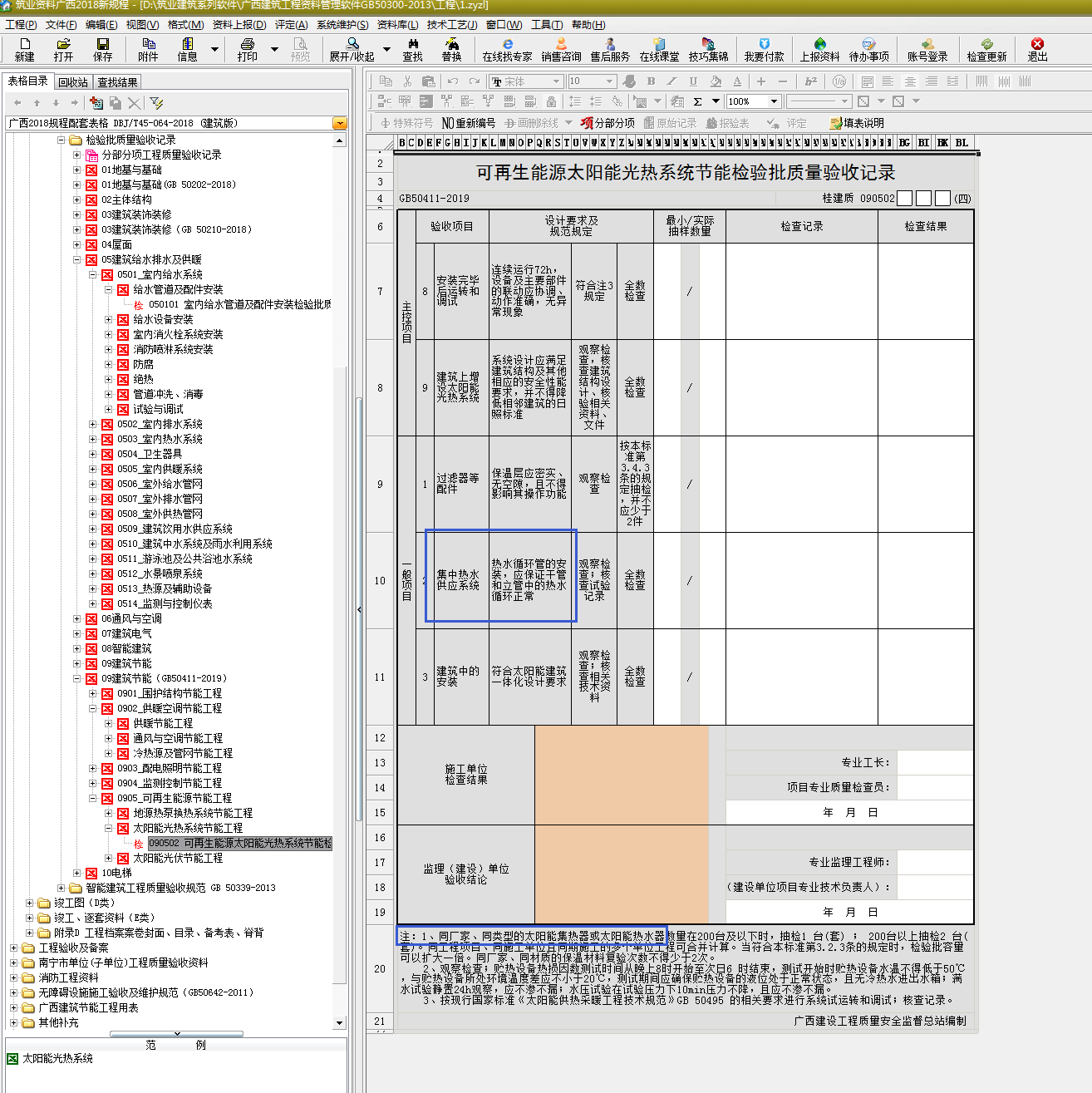Screen dimensions: 1092x1093
Task: Select 050101 室内给水管道 inspection form
Action: coord(240,304)
